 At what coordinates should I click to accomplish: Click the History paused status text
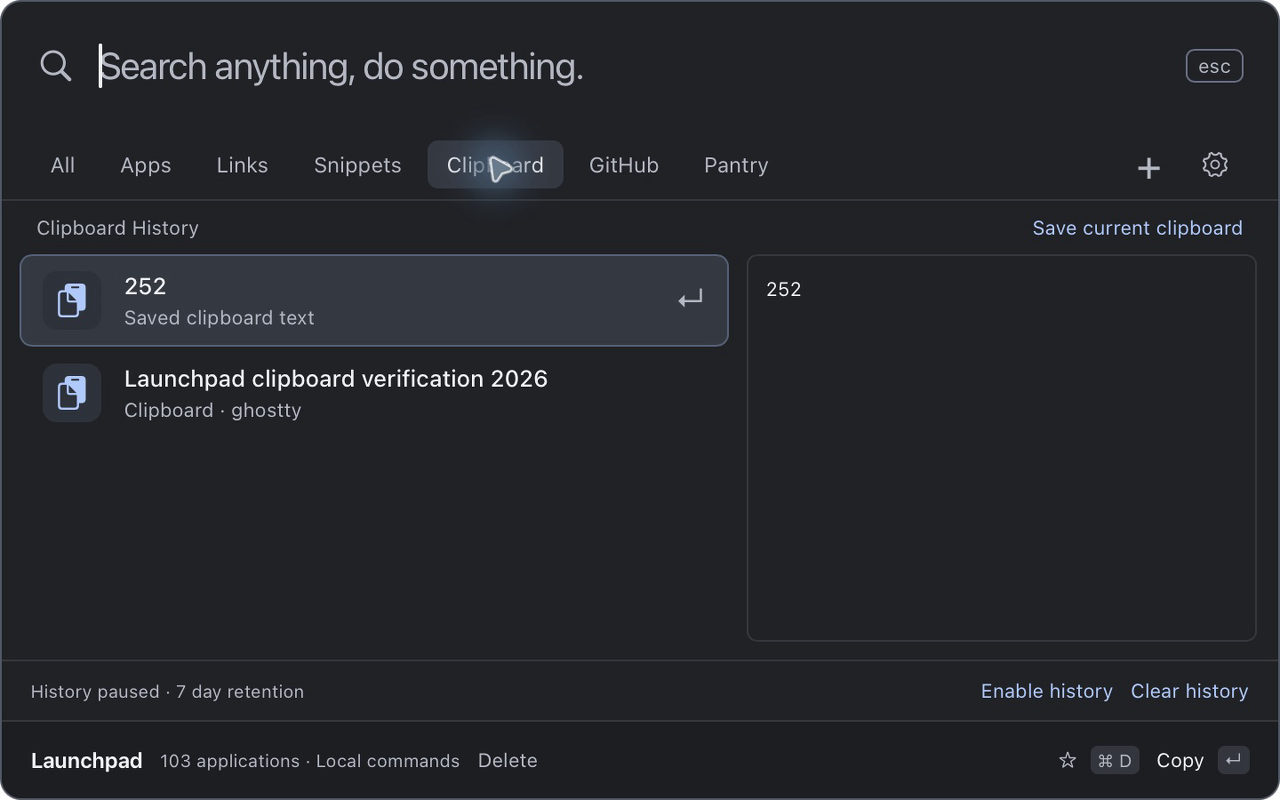[x=167, y=691]
